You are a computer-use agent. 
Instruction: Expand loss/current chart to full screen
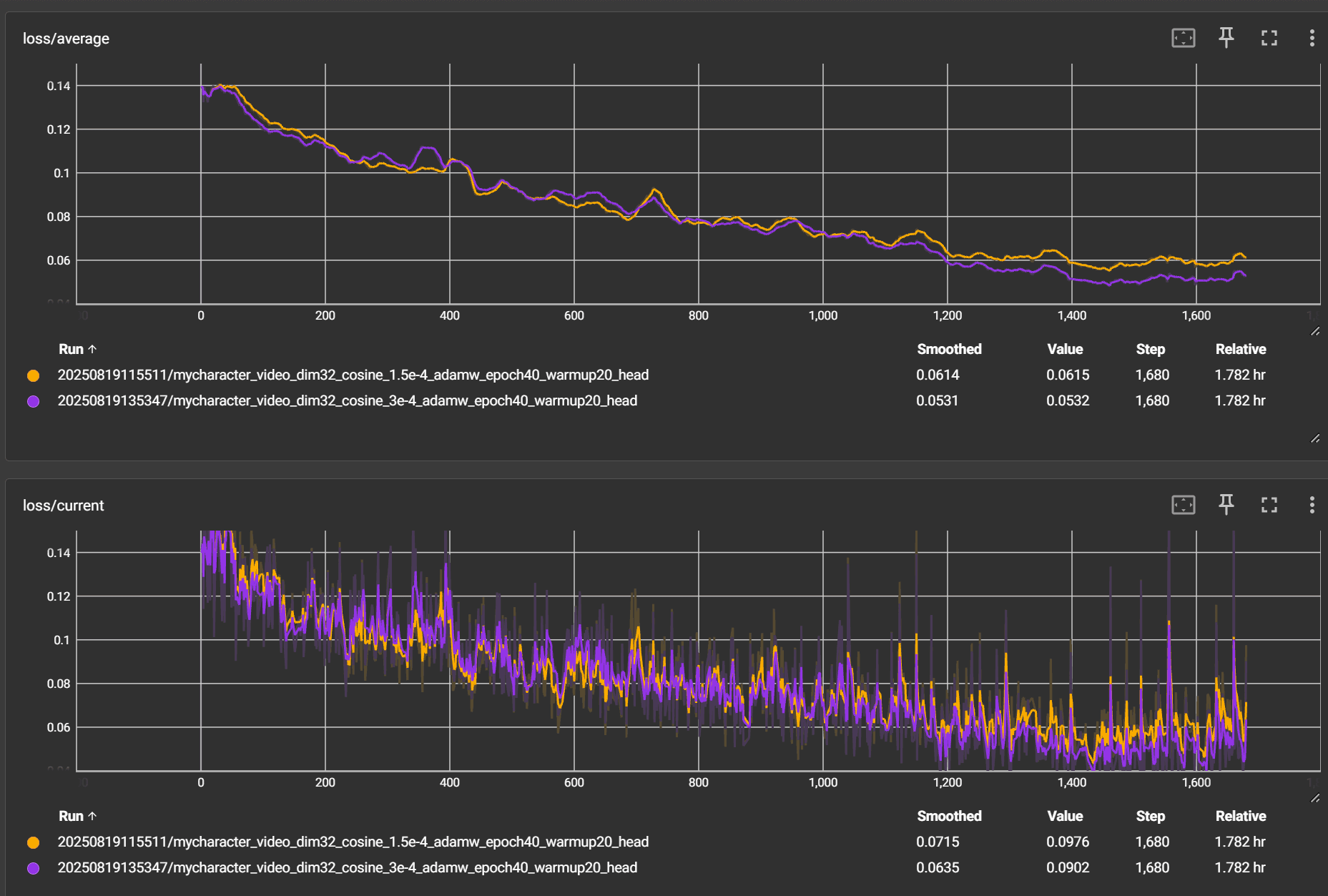pyautogui.click(x=1269, y=505)
